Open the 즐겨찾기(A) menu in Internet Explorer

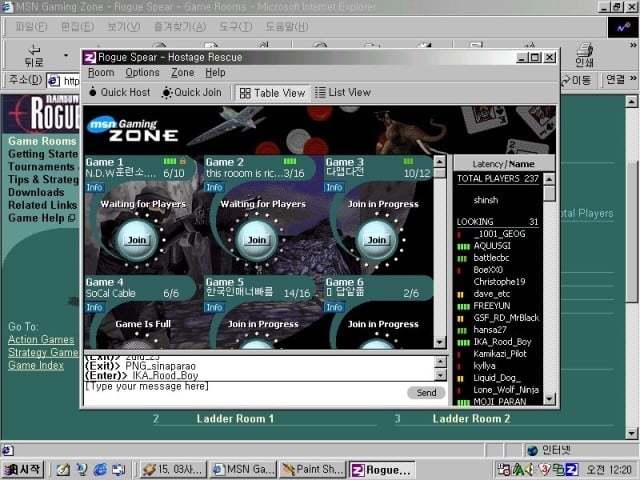(x=180, y=27)
